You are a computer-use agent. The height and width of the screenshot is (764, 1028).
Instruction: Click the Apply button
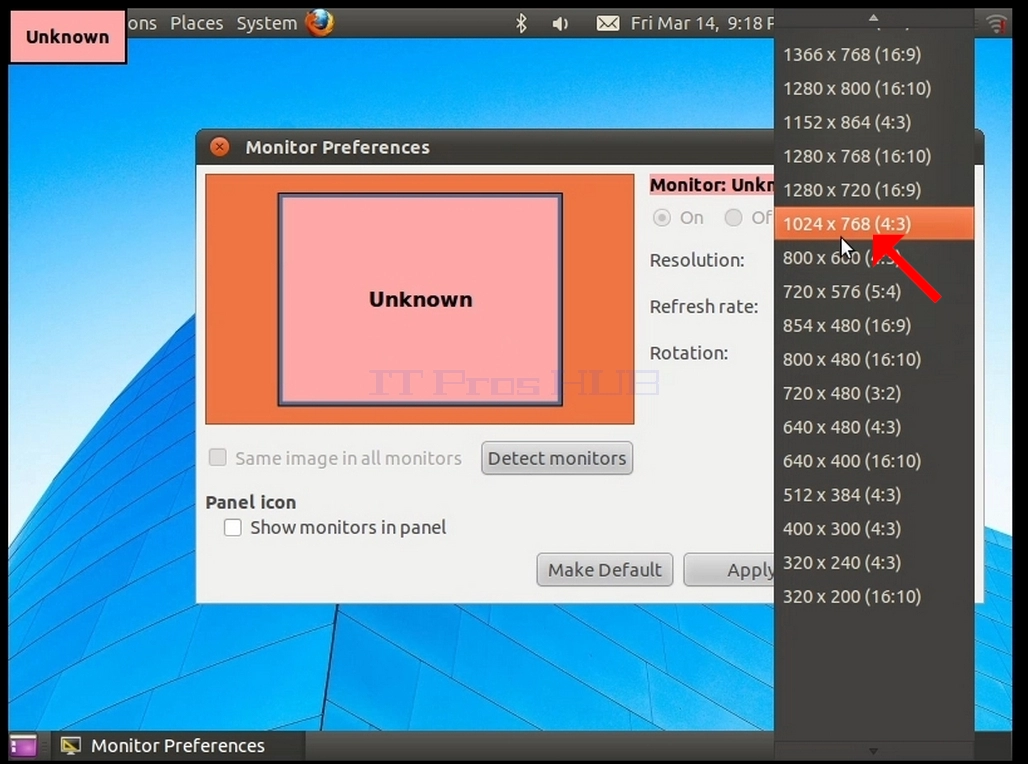pyautogui.click(x=730, y=570)
